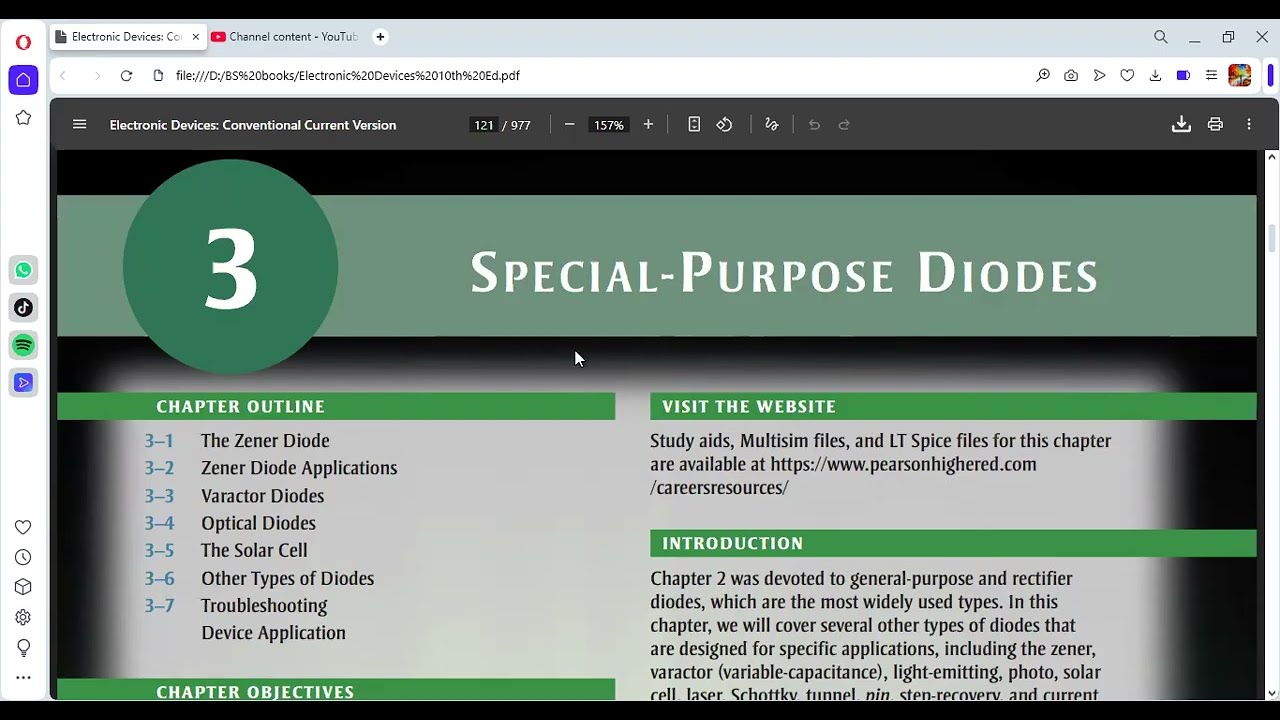
Task: Open Spotify in Opera sidebar
Action: [x=24, y=345]
